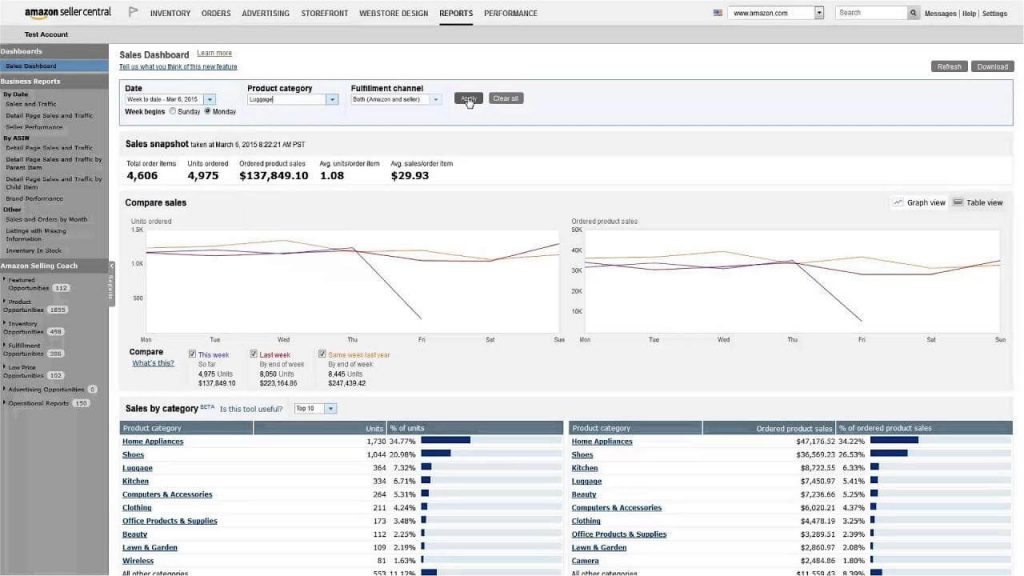Screen dimensions: 1024x576
Task: Select Sunday as week start
Action: 172,112
